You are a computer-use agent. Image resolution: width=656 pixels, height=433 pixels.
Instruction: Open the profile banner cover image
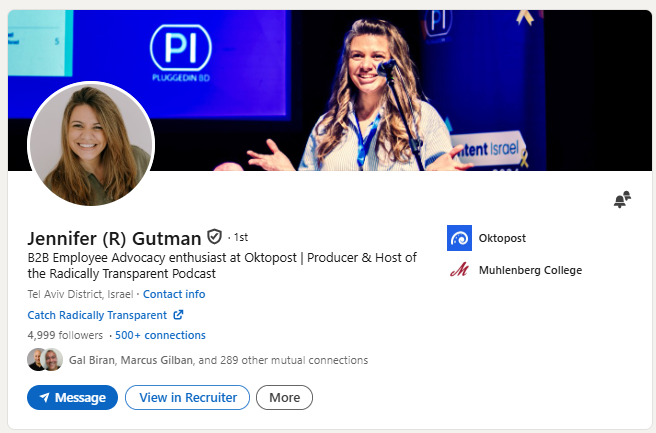[x=330, y=90]
